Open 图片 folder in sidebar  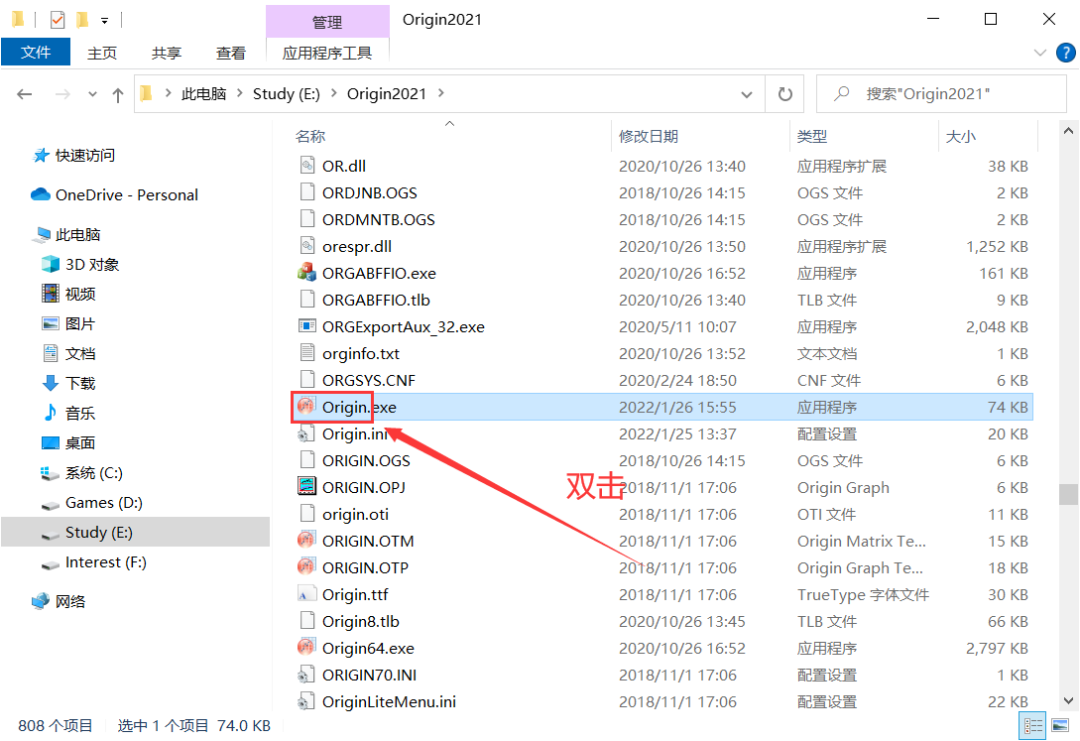pos(69,324)
